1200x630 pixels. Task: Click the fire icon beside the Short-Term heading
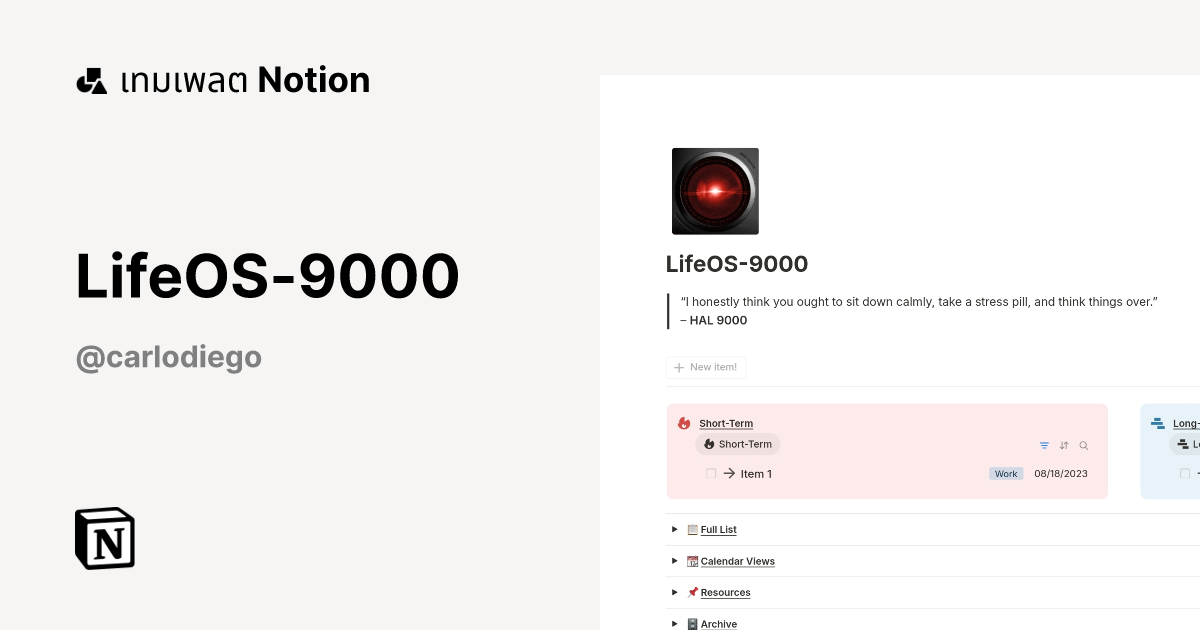(683, 422)
